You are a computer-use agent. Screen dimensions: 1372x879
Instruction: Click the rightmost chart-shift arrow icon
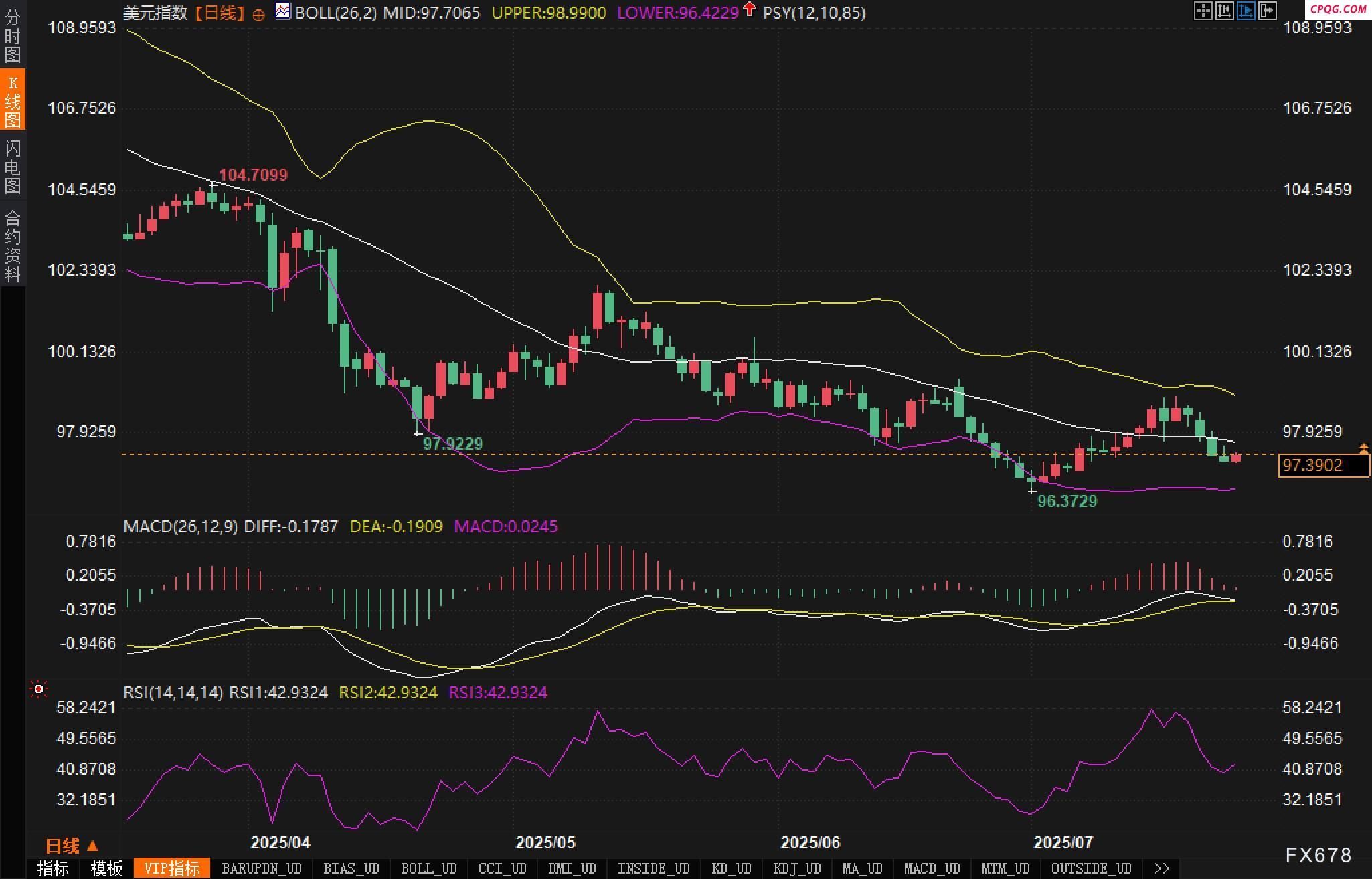pyautogui.click(x=1268, y=11)
